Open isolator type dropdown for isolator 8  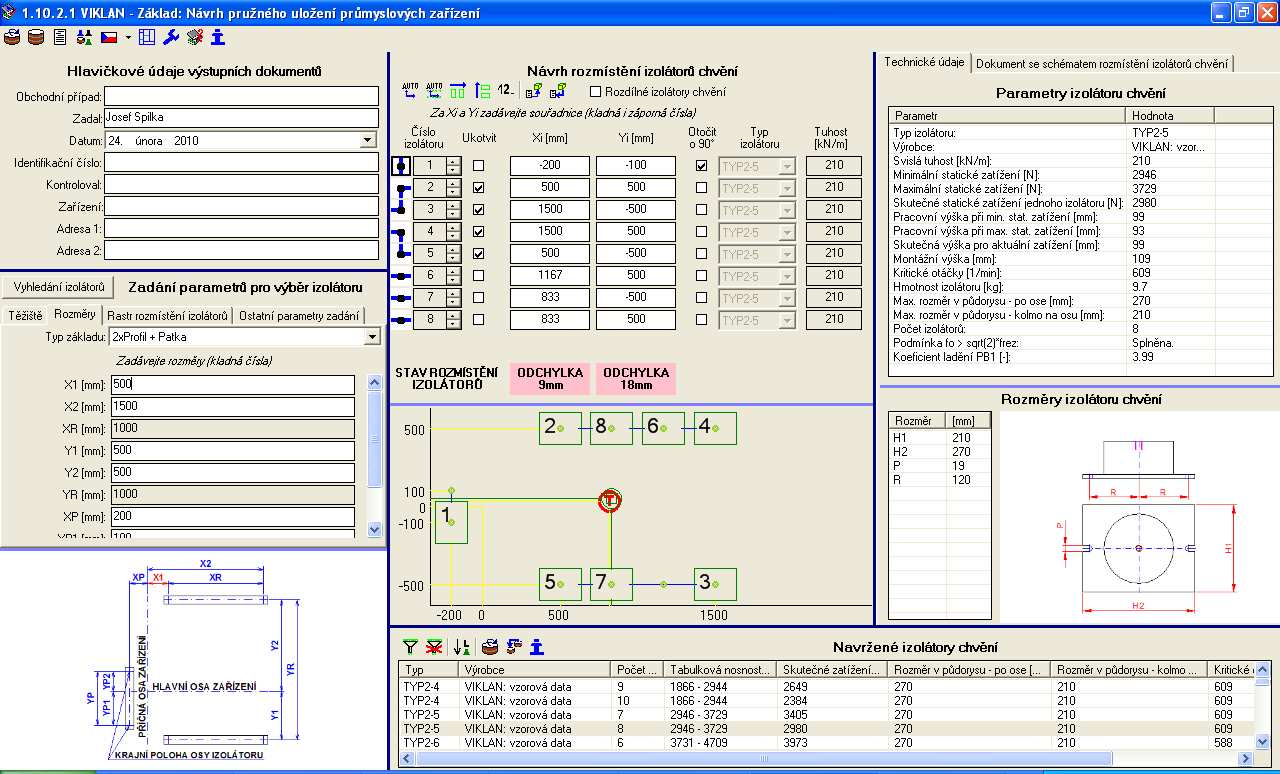pos(787,320)
